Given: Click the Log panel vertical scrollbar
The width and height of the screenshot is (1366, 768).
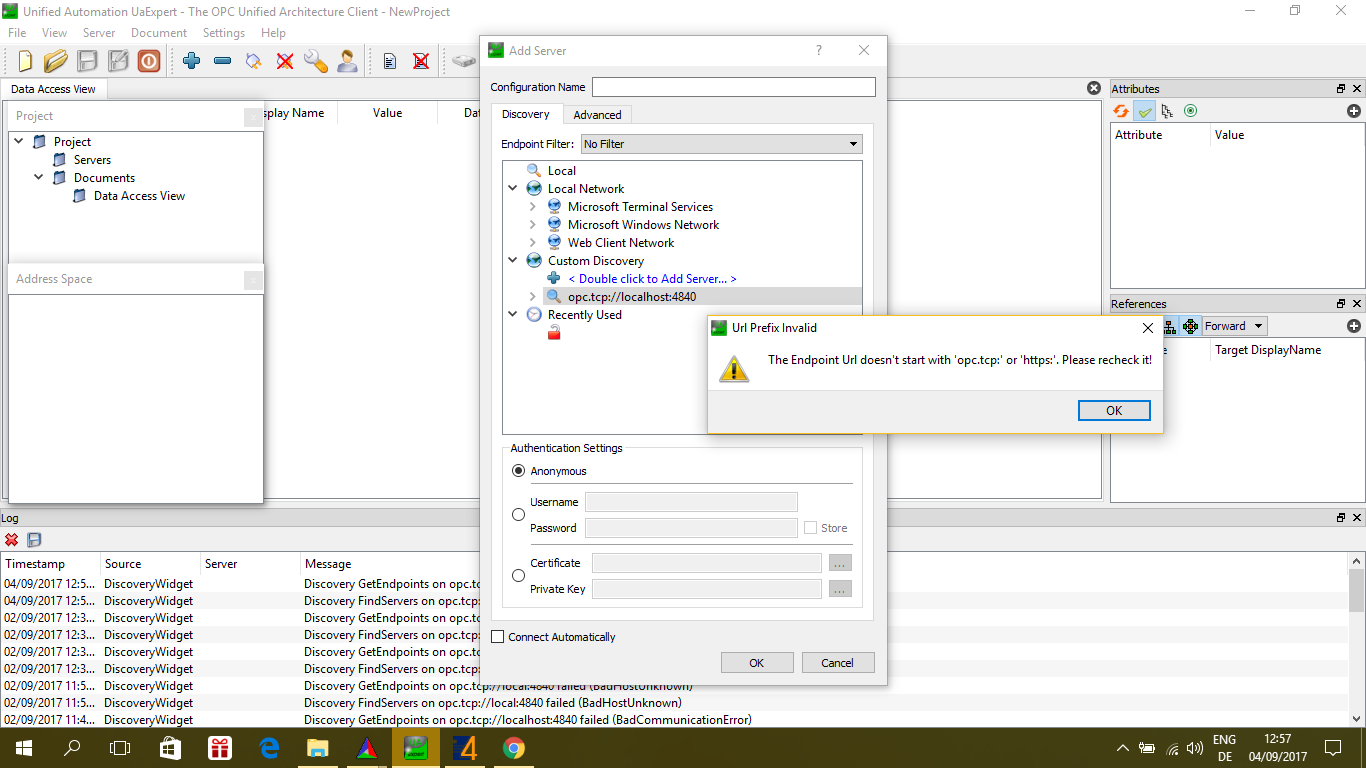Looking at the screenshot, I should pyautogui.click(x=1356, y=640).
